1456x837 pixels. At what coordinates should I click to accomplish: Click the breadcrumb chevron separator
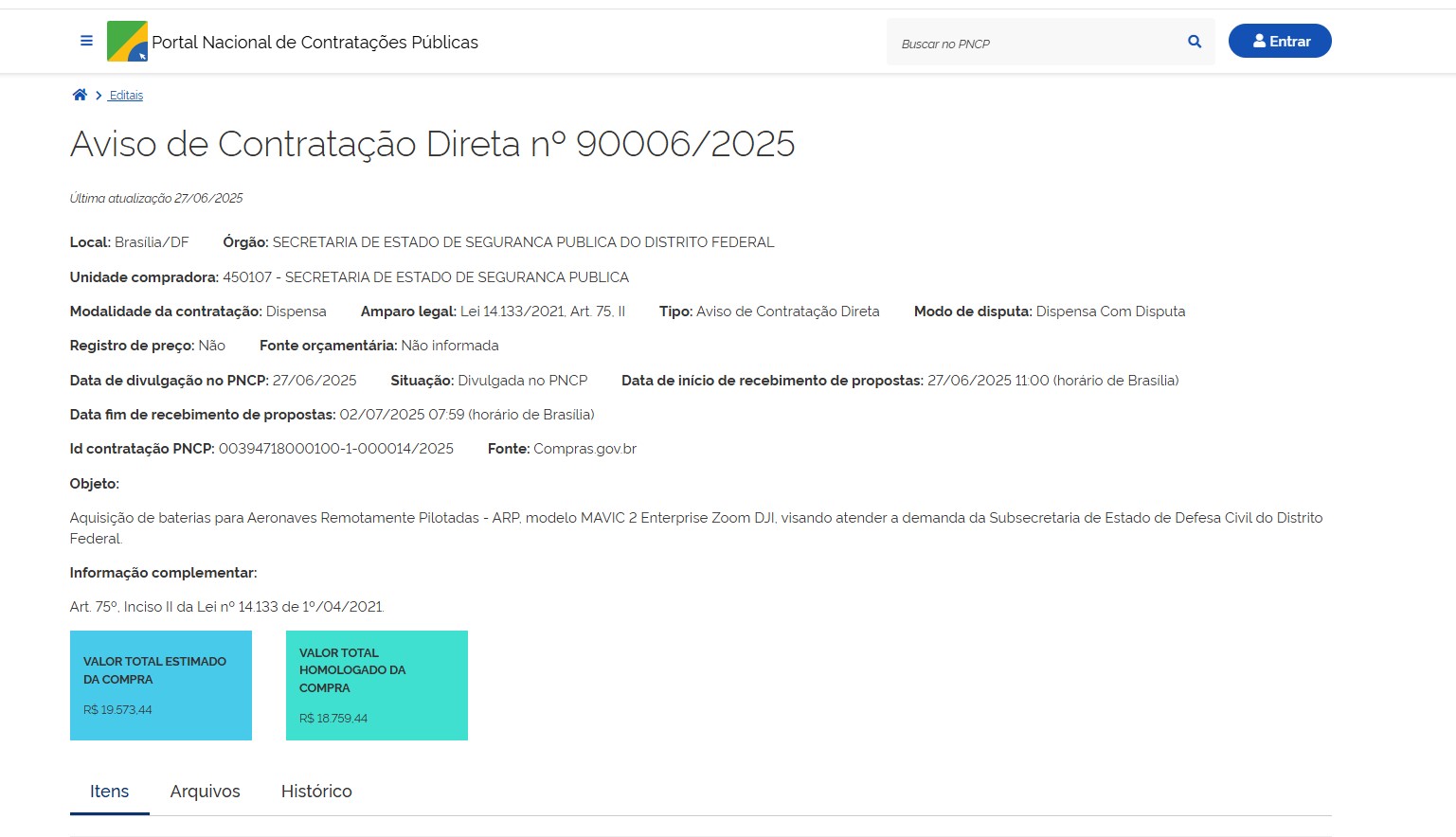[x=99, y=96]
